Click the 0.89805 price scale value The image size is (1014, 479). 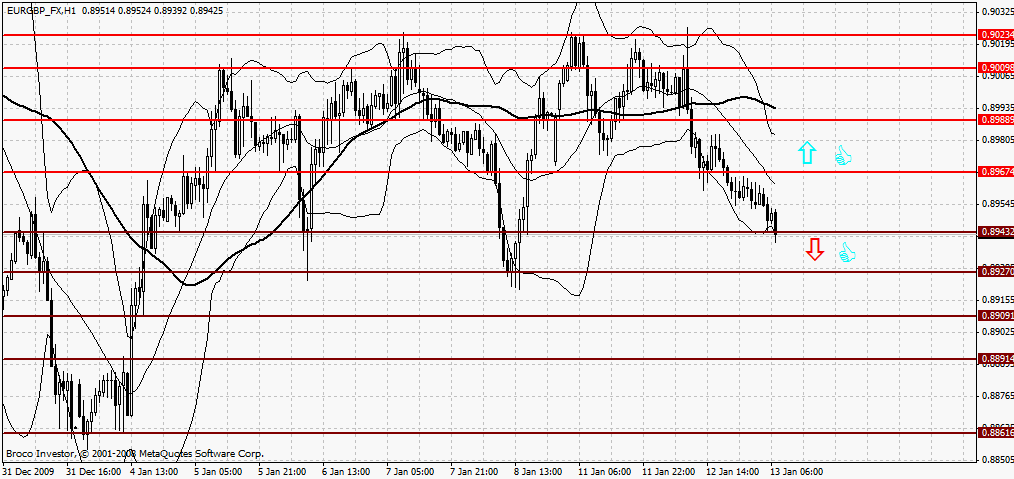click(997, 140)
